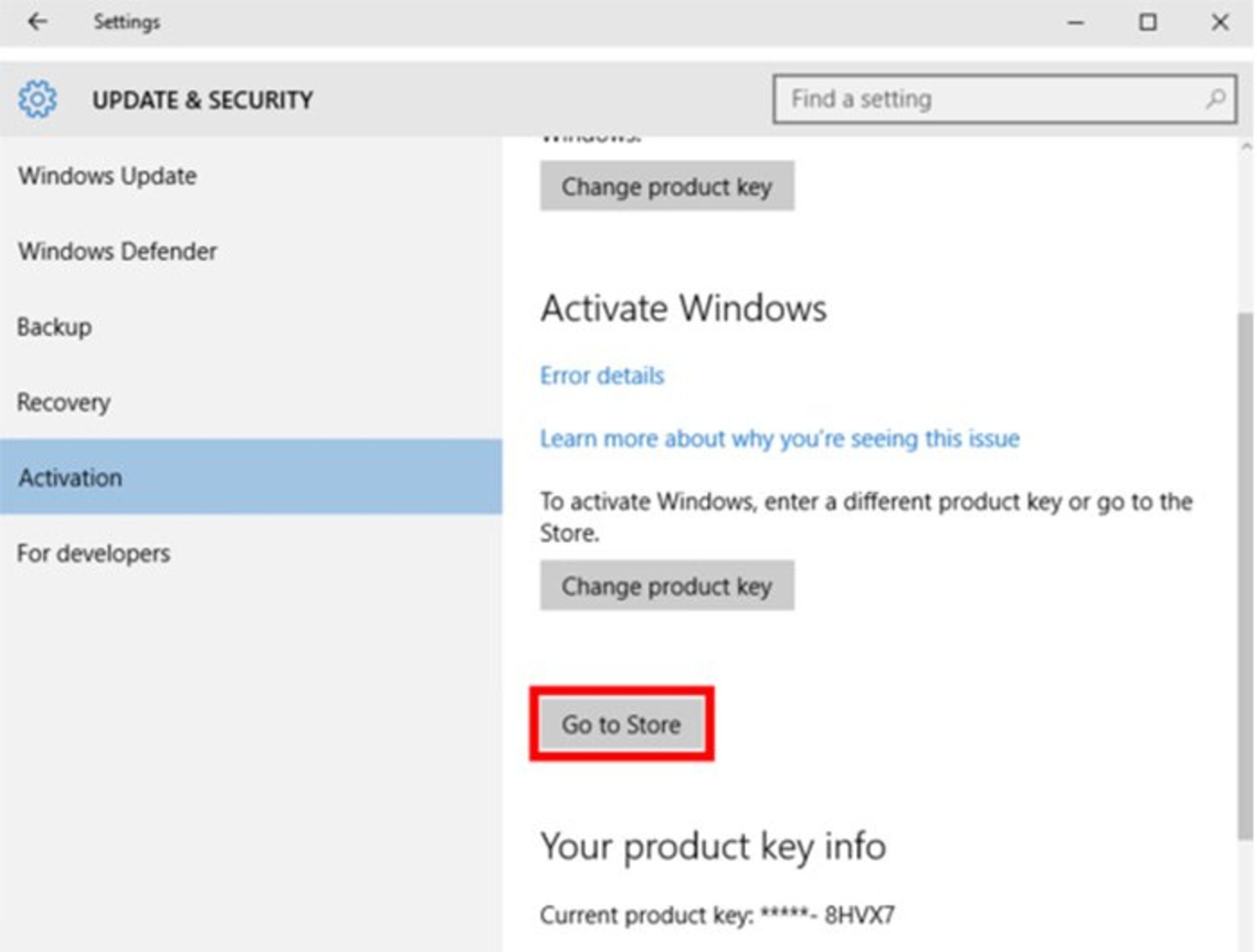Screen dimensions: 1257x952
Task: Click the UPDATE & SECURITY heading
Action: 201,100
